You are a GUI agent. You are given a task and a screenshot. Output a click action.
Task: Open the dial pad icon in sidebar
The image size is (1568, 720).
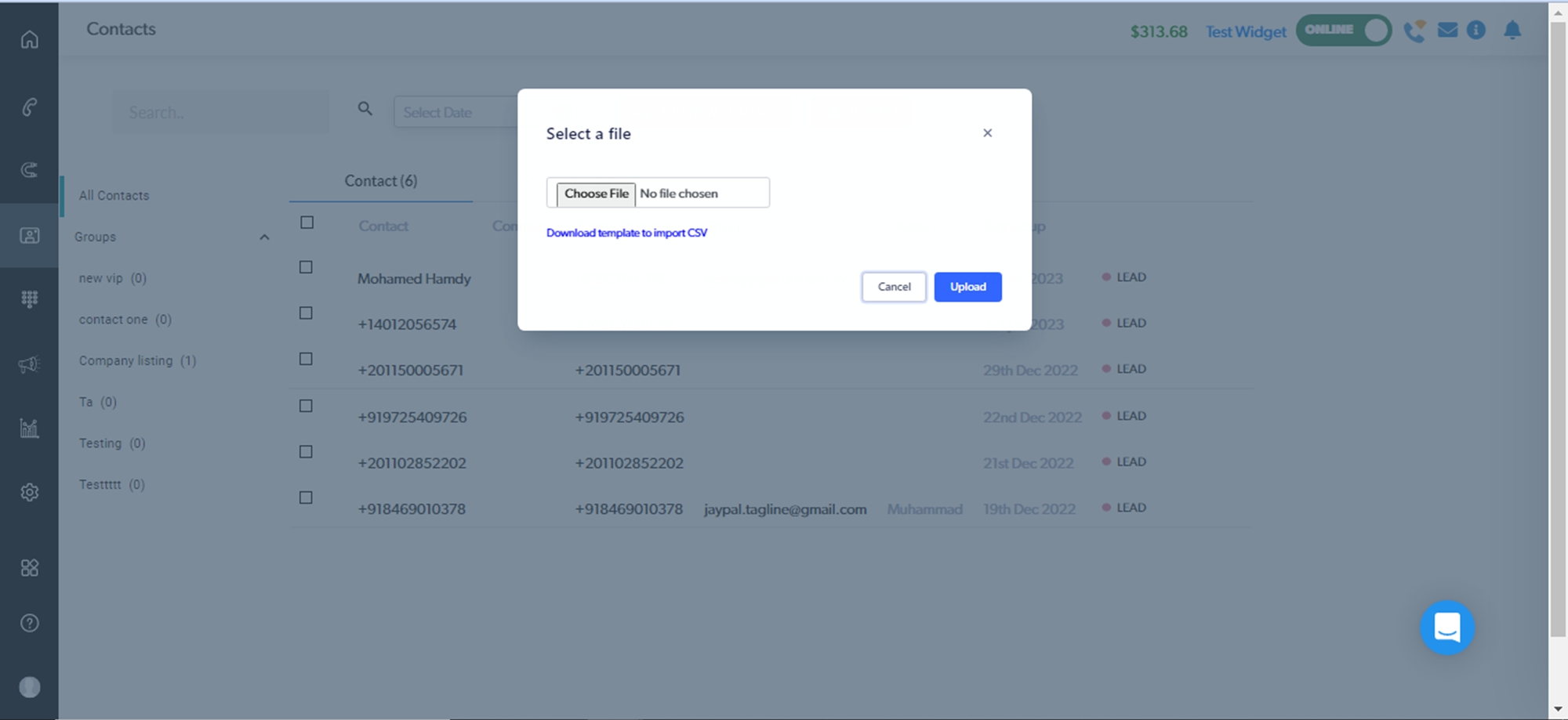pyautogui.click(x=29, y=298)
